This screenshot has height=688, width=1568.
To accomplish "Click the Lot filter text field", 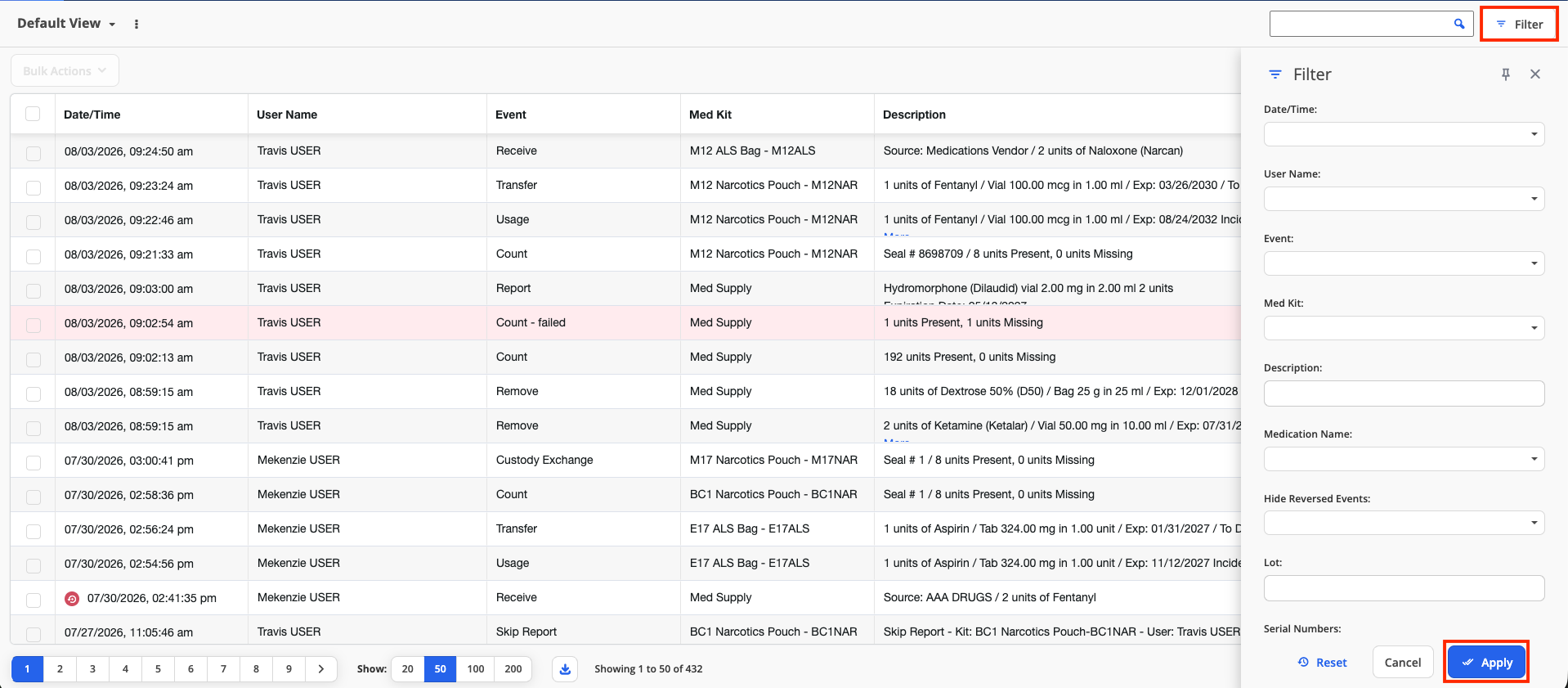I will 1404,588.
